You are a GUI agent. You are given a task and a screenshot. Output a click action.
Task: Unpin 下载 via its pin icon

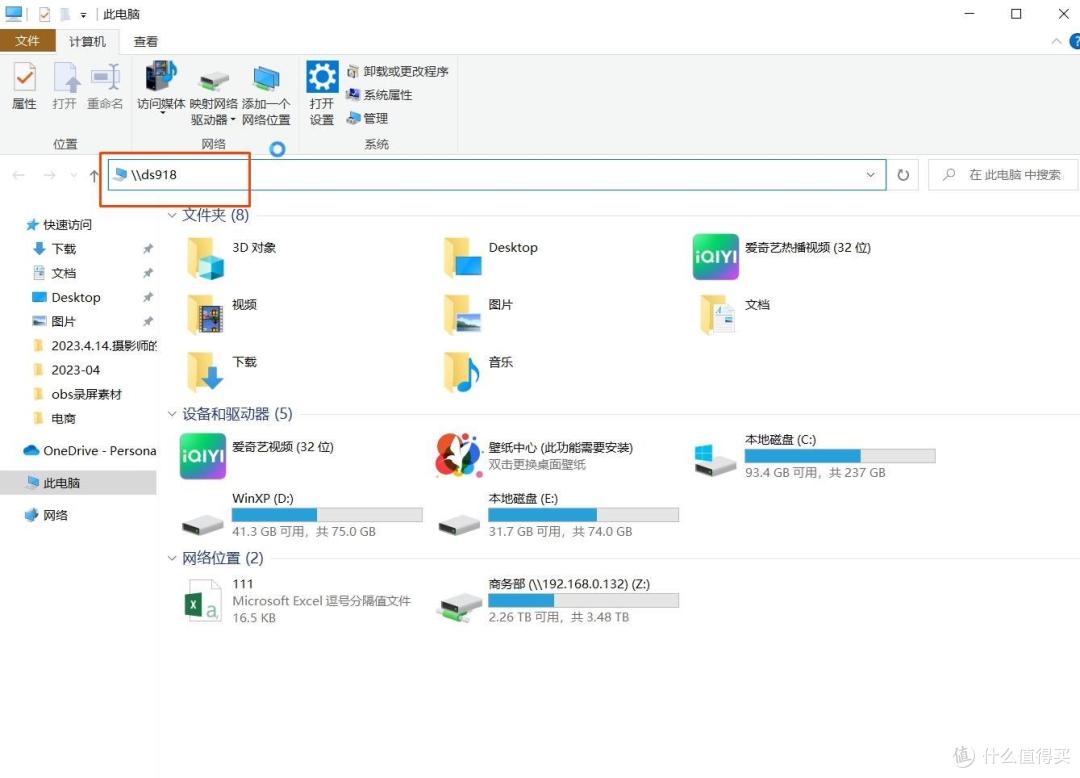147,249
